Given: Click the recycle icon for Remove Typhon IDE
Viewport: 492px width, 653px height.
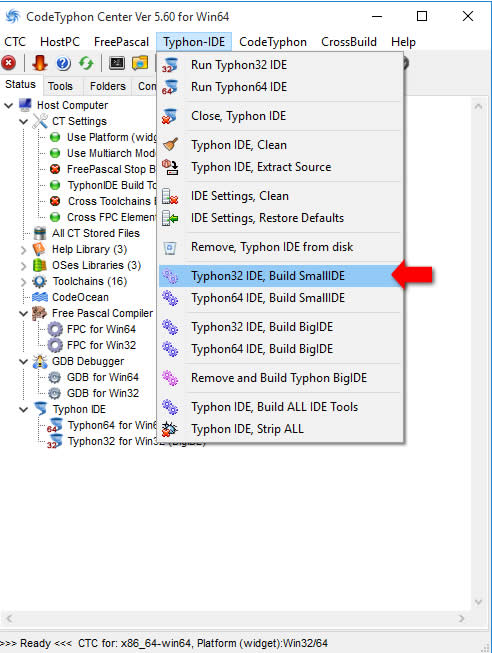Looking at the screenshot, I should tap(170, 247).
